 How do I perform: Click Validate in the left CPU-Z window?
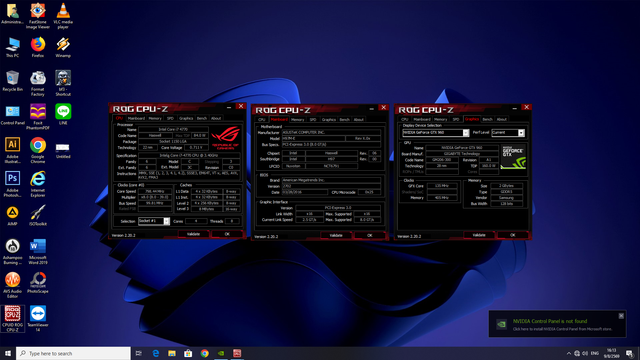[193, 234]
